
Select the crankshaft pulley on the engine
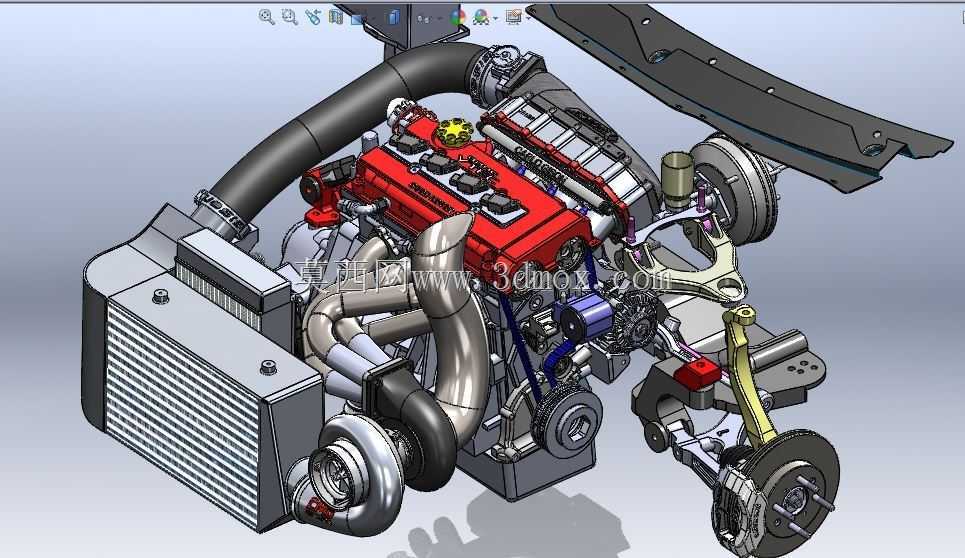566,422
